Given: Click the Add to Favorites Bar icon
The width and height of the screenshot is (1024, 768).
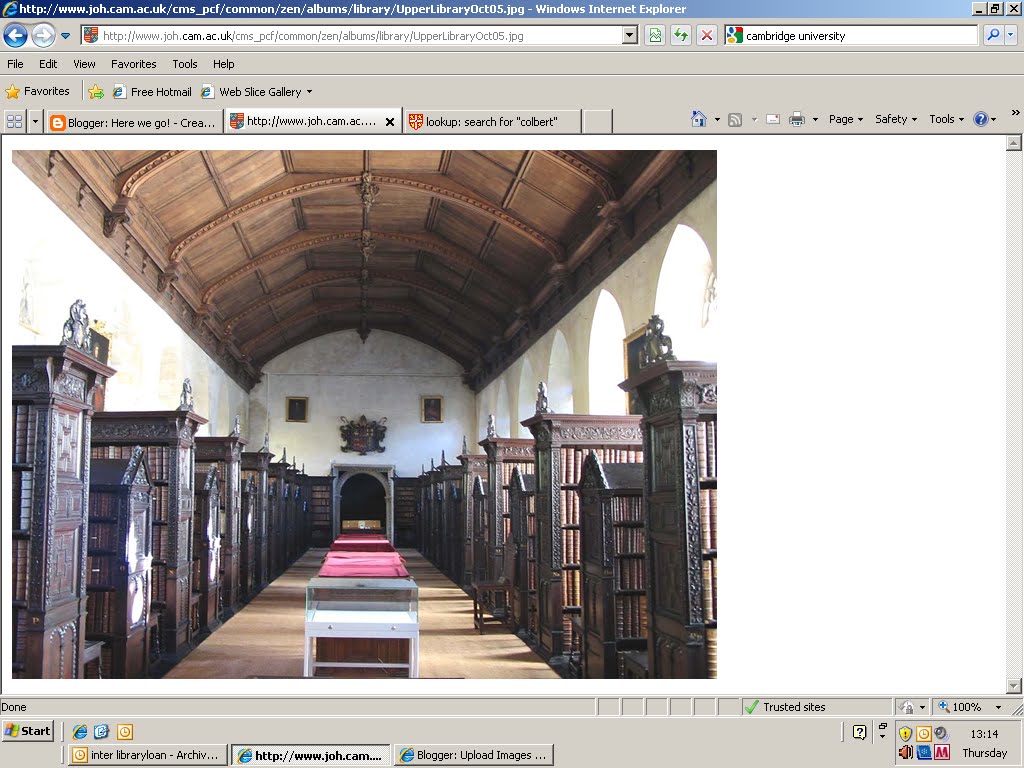Looking at the screenshot, I should 96,92.
